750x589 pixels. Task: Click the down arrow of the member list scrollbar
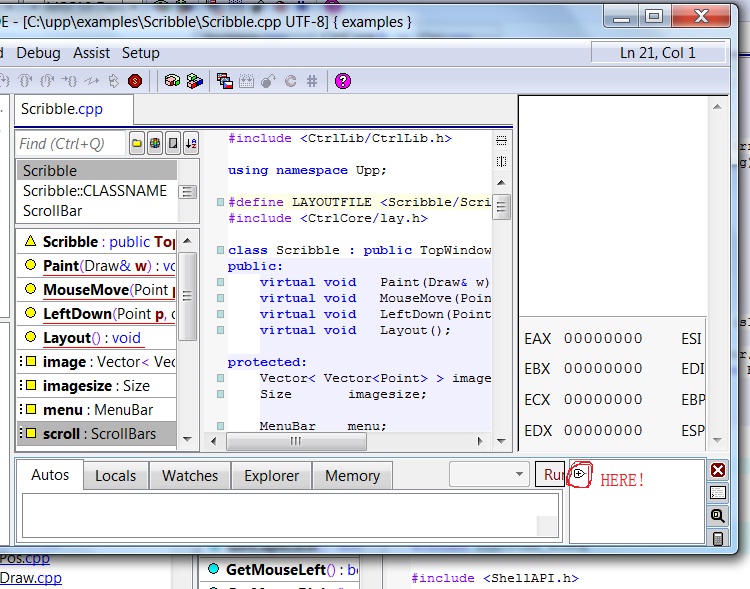(x=188, y=437)
